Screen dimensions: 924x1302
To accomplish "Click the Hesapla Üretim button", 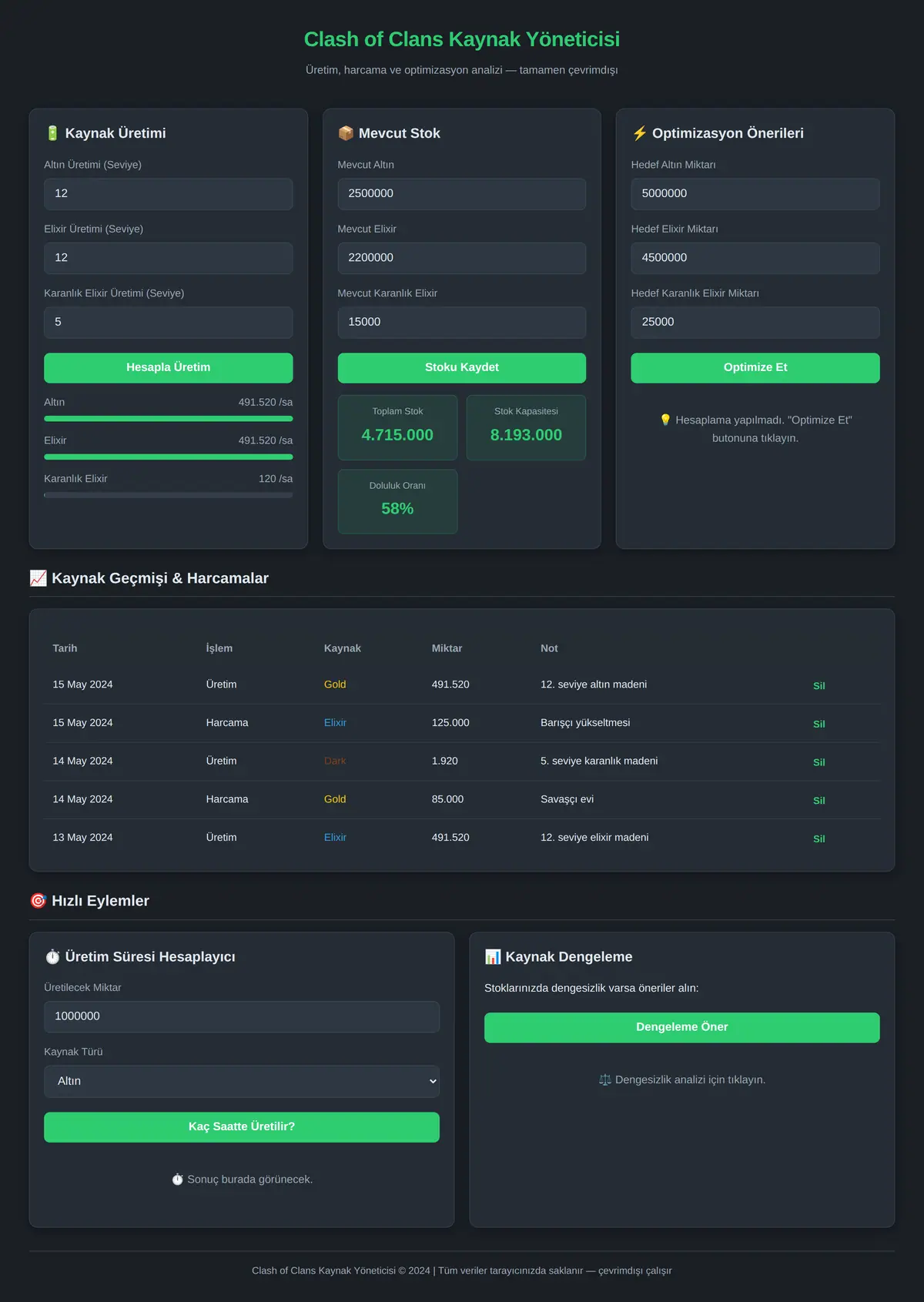I will pyautogui.click(x=169, y=368).
